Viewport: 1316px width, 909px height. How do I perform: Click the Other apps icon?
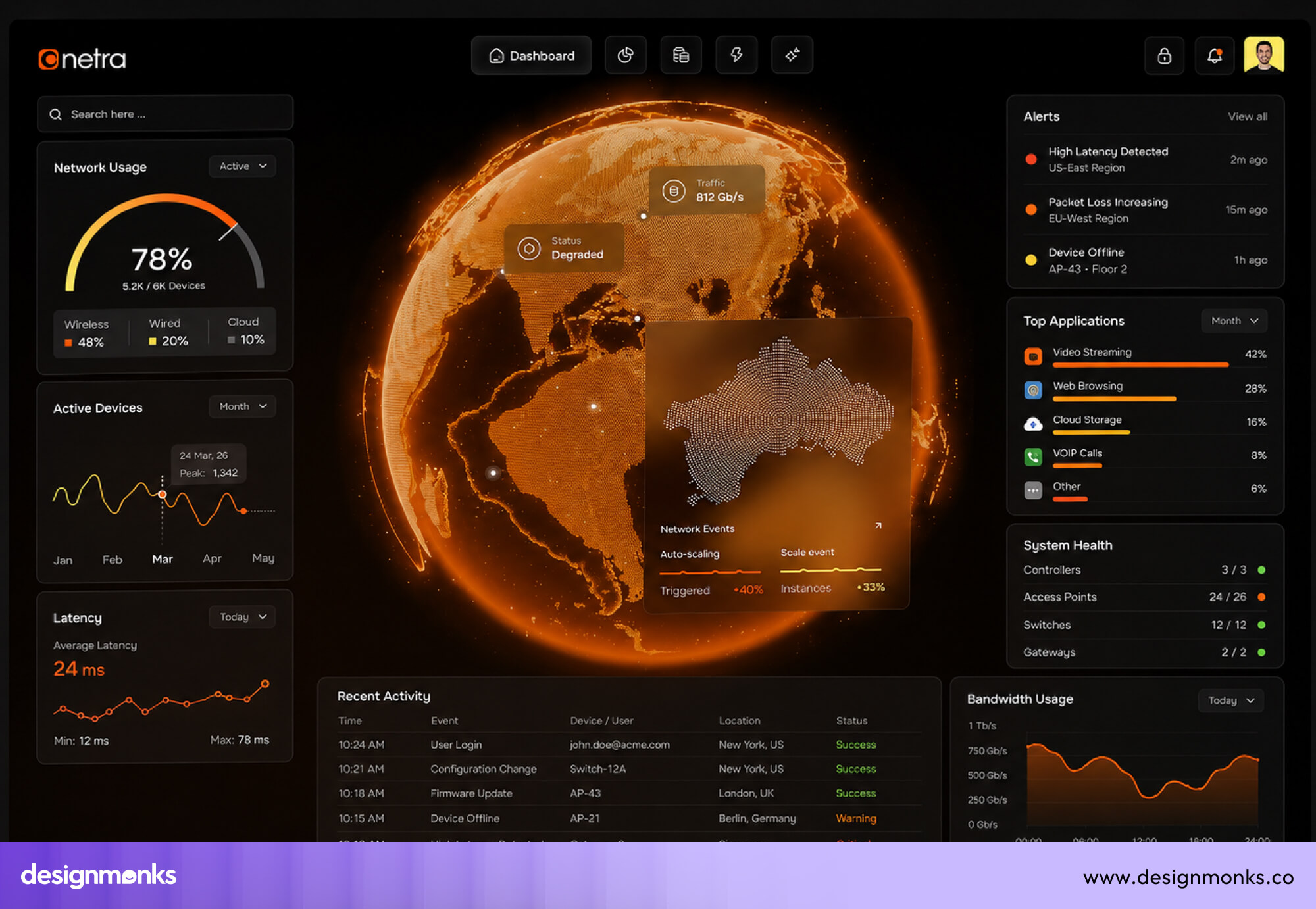point(1033,490)
